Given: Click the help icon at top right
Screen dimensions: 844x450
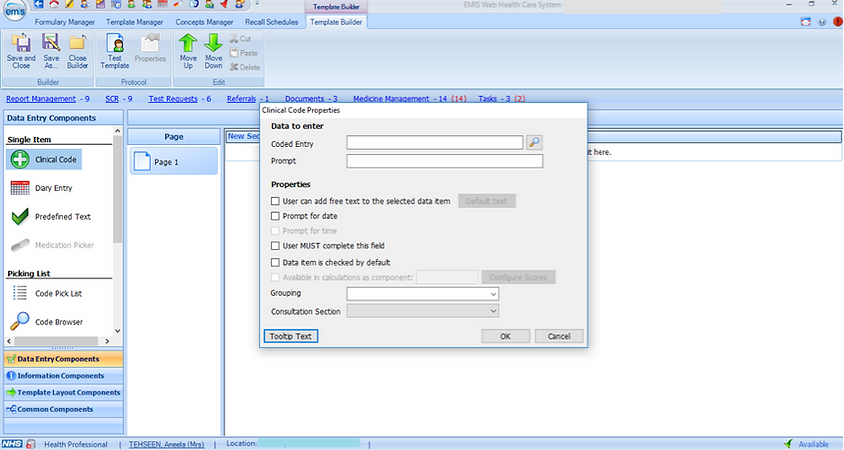Looking at the screenshot, I should [822, 22].
